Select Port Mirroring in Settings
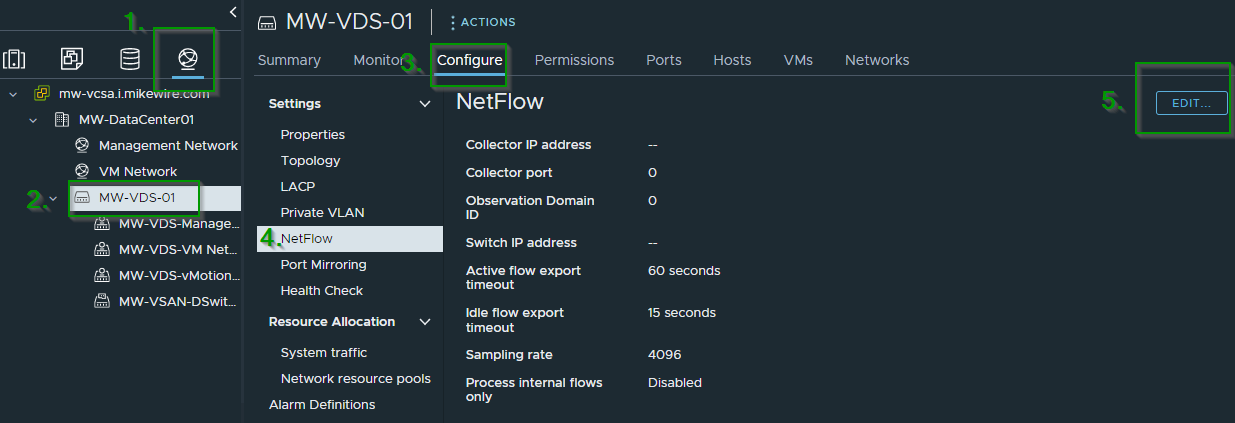 pos(323,265)
